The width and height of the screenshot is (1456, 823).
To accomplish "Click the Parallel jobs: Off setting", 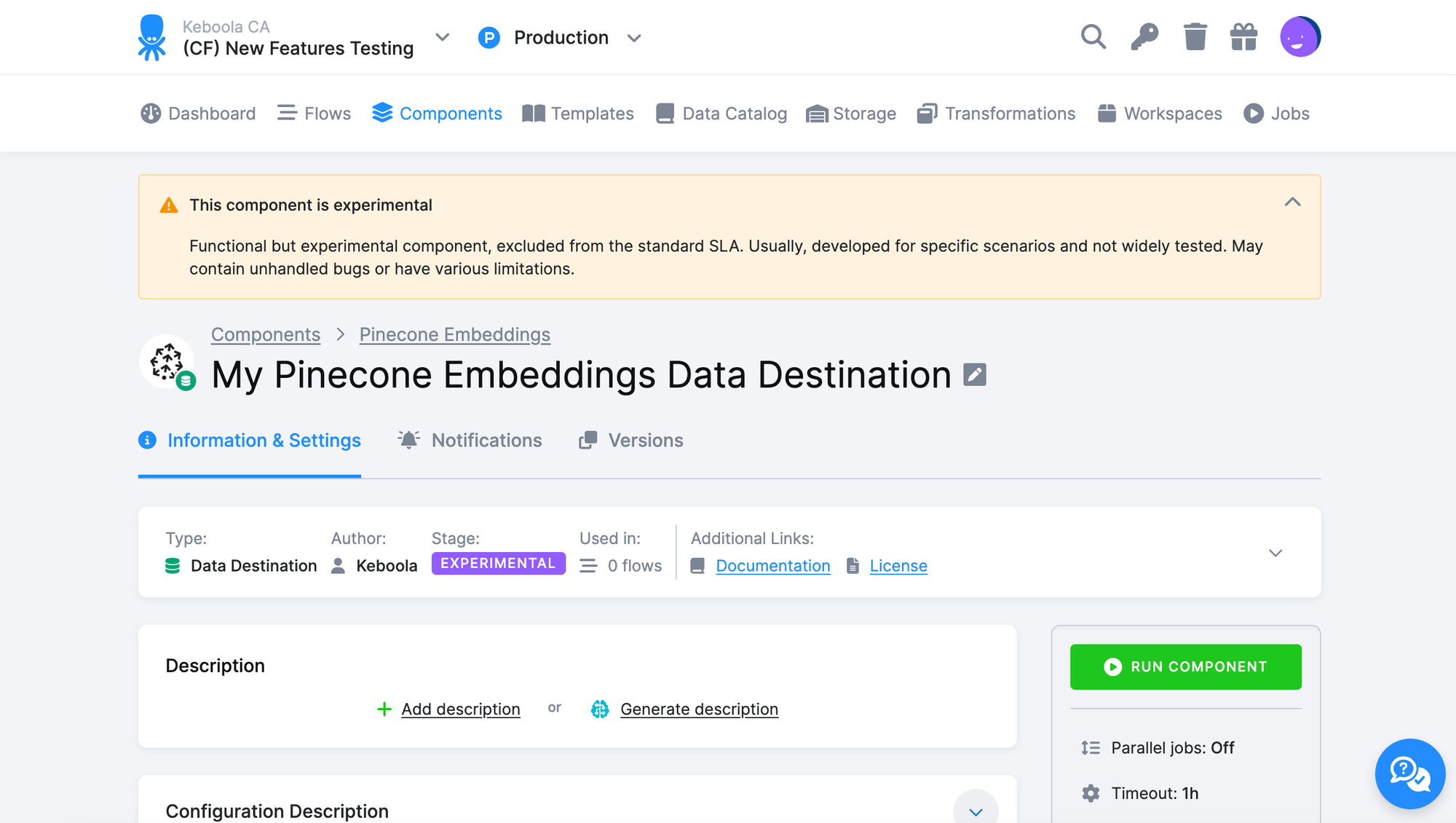I will [1173, 748].
